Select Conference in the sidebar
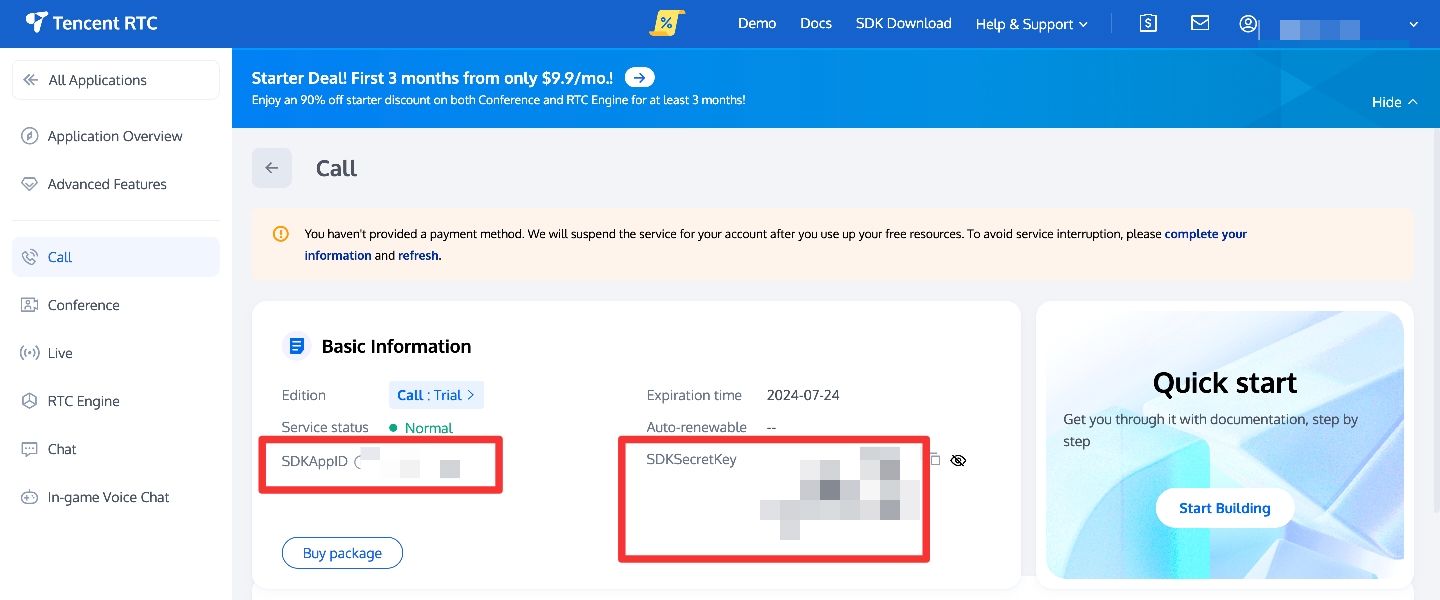 pos(83,305)
